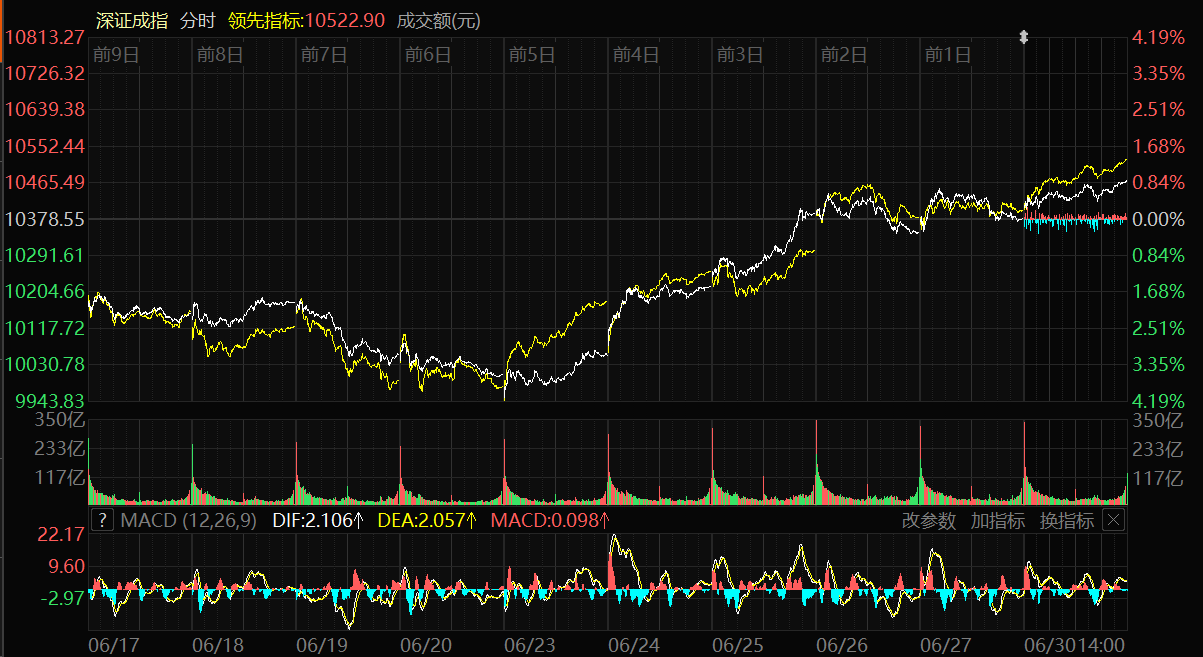The width and height of the screenshot is (1203, 657).
Task: Click the 成交额(元) turnover label
Action: 438,21
